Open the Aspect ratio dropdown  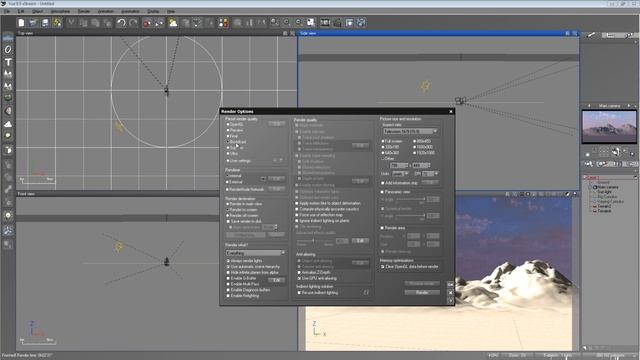point(410,131)
